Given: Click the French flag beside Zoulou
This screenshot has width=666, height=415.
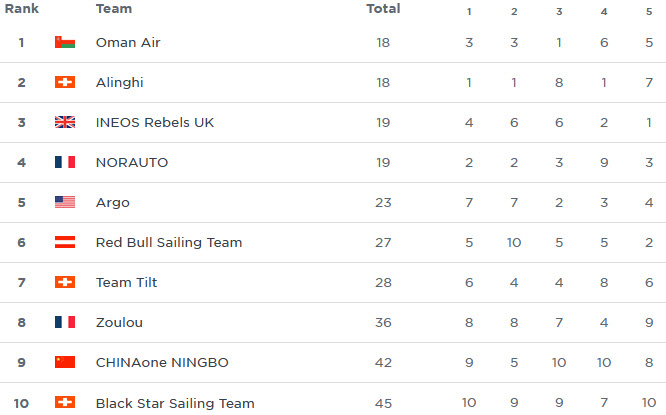Looking at the screenshot, I should 65,322.
